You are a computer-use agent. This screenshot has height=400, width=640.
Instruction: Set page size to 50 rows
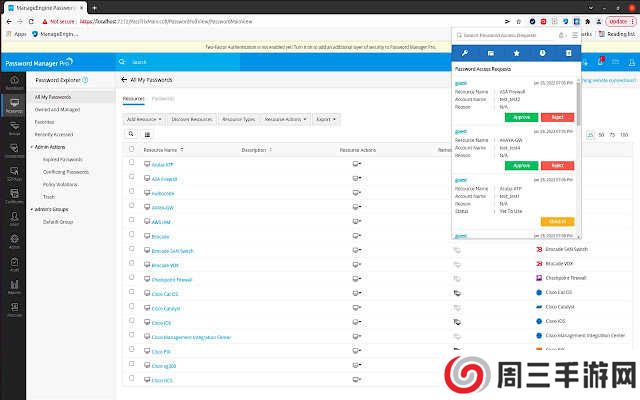pos(601,134)
